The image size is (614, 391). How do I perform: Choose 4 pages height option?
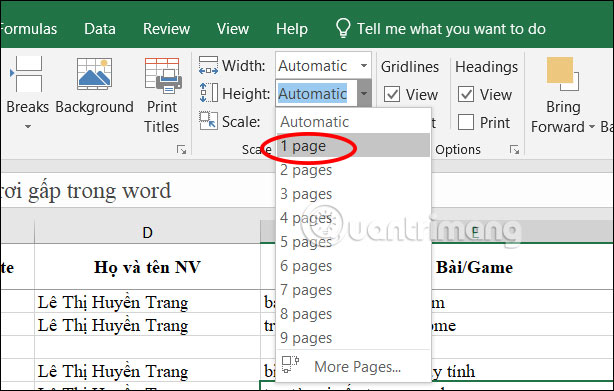point(353,218)
